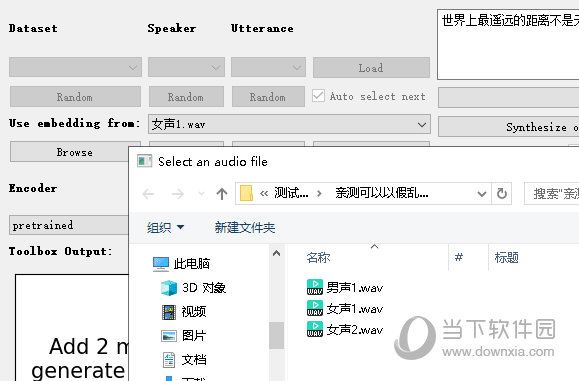
Task: Click 亲测可以以假乱... breadcrumb segment
Action: click(381, 193)
